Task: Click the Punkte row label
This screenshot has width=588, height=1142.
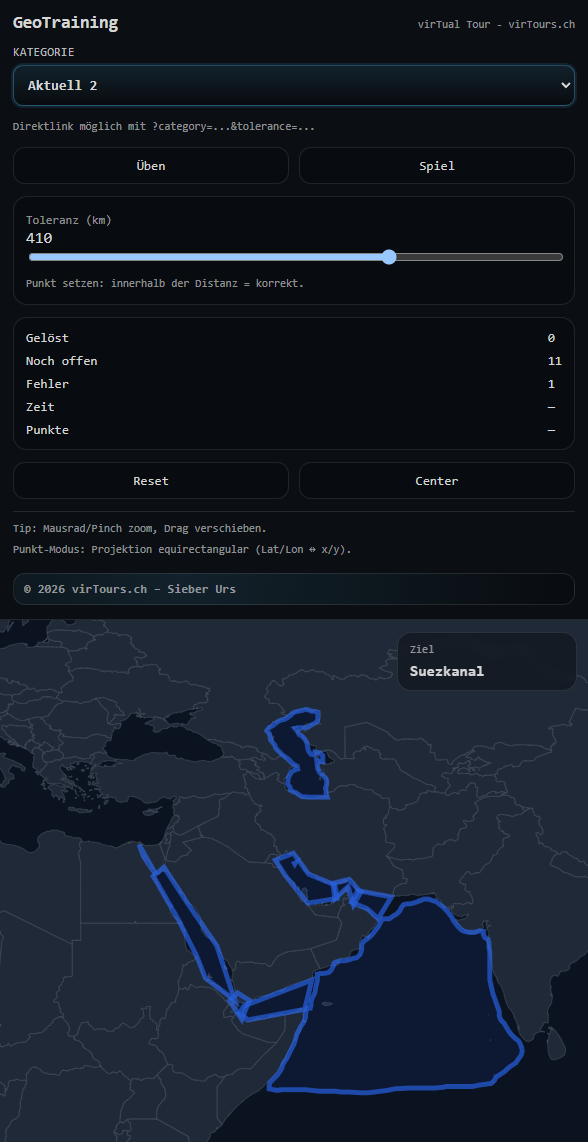Action: pos(47,430)
